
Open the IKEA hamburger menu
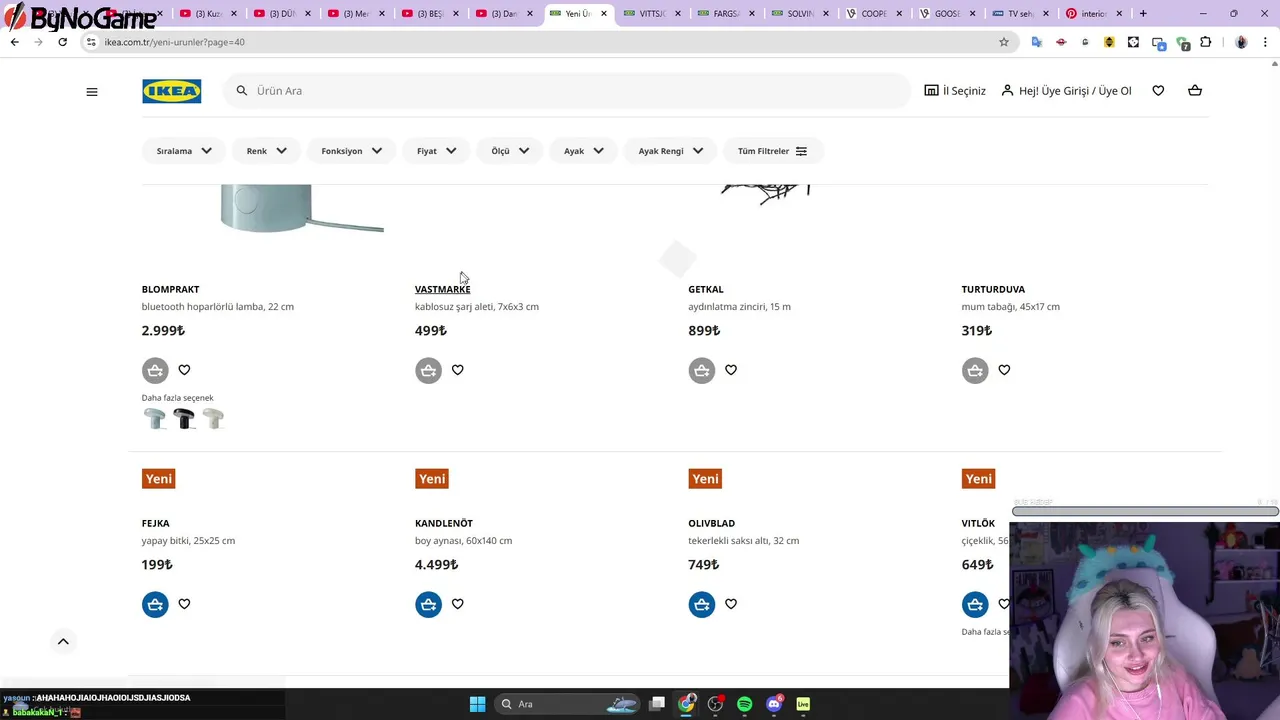(x=92, y=91)
